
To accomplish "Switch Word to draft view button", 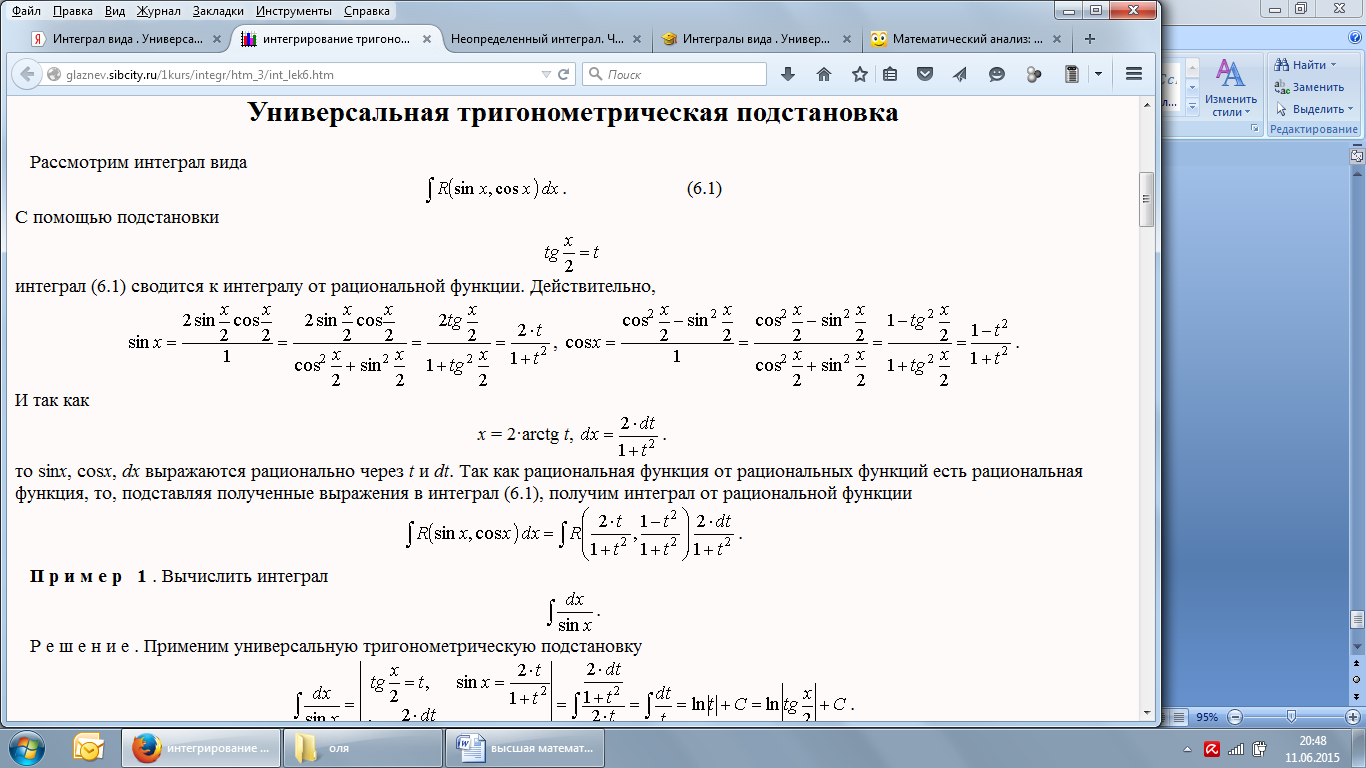I will click(x=1179, y=717).
